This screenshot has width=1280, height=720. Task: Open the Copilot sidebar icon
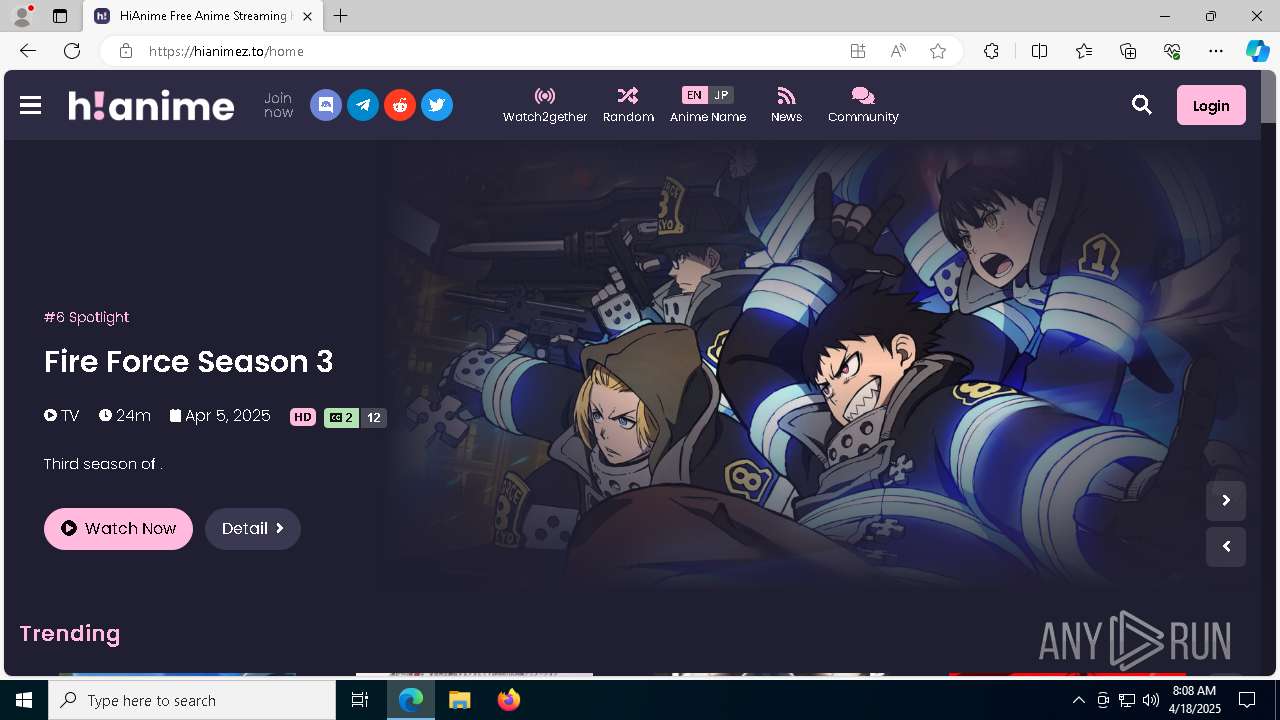pos(1258,51)
